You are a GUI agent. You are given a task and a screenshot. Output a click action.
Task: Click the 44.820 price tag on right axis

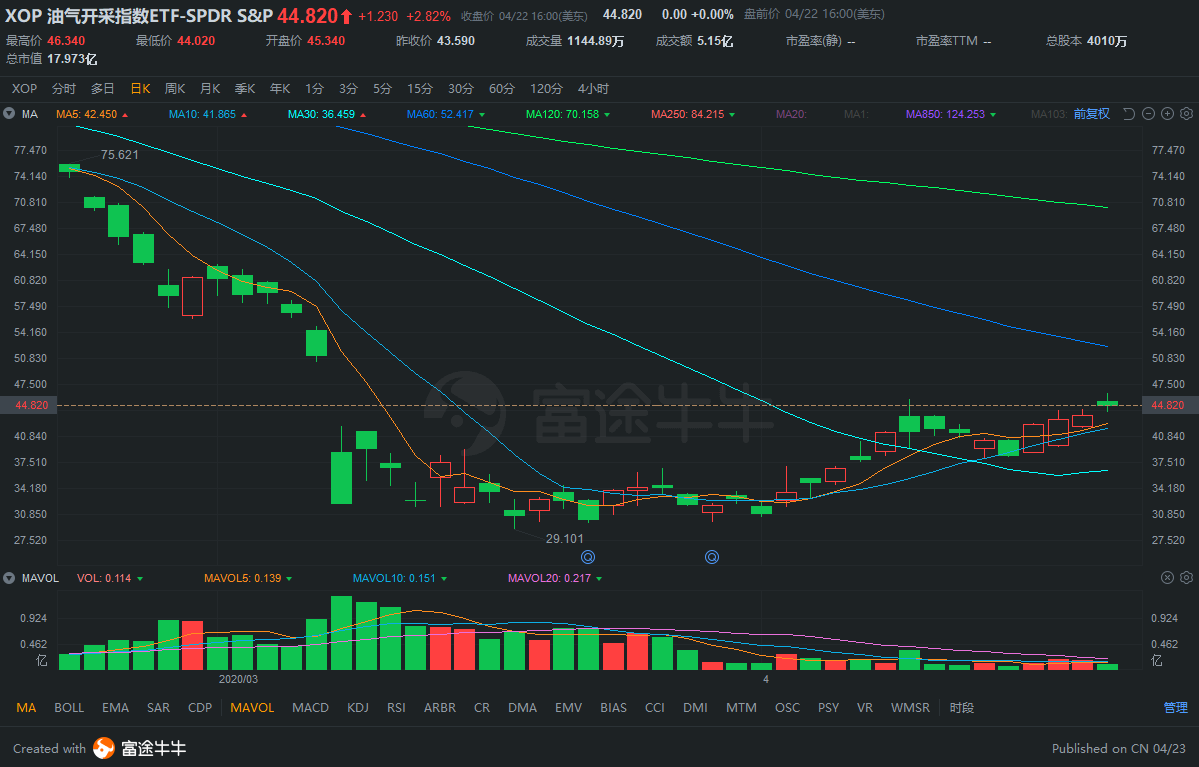click(x=1168, y=405)
